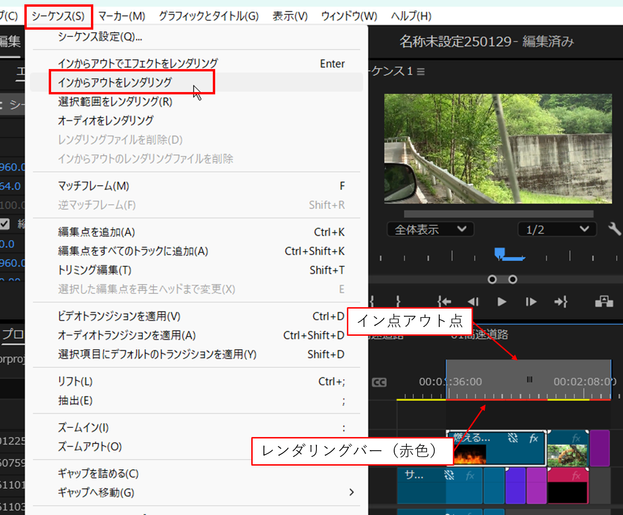Step back one frame
The height and width of the screenshot is (515, 623).
473,302
